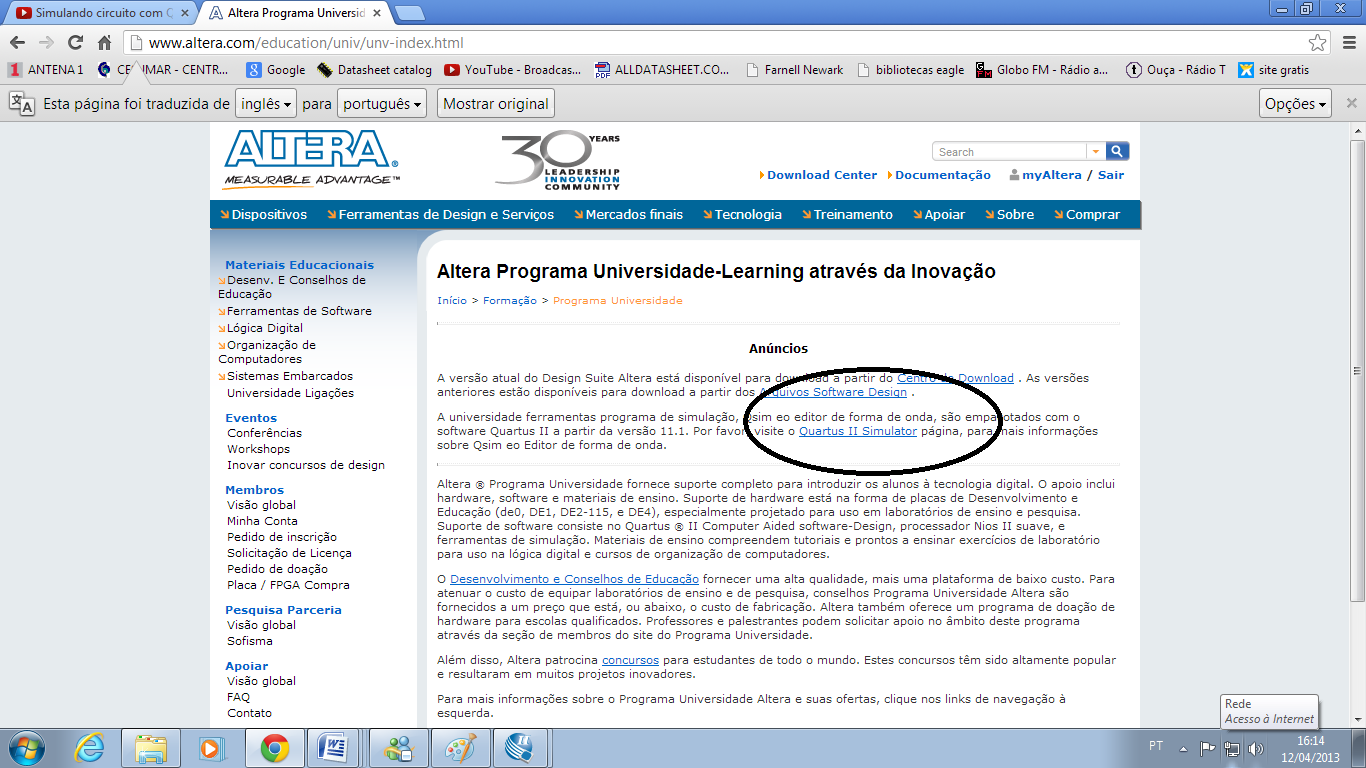The height and width of the screenshot is (768, 1366).
Task: Select the Altera Programa Universid... tab
Action: tap(296, 13)
